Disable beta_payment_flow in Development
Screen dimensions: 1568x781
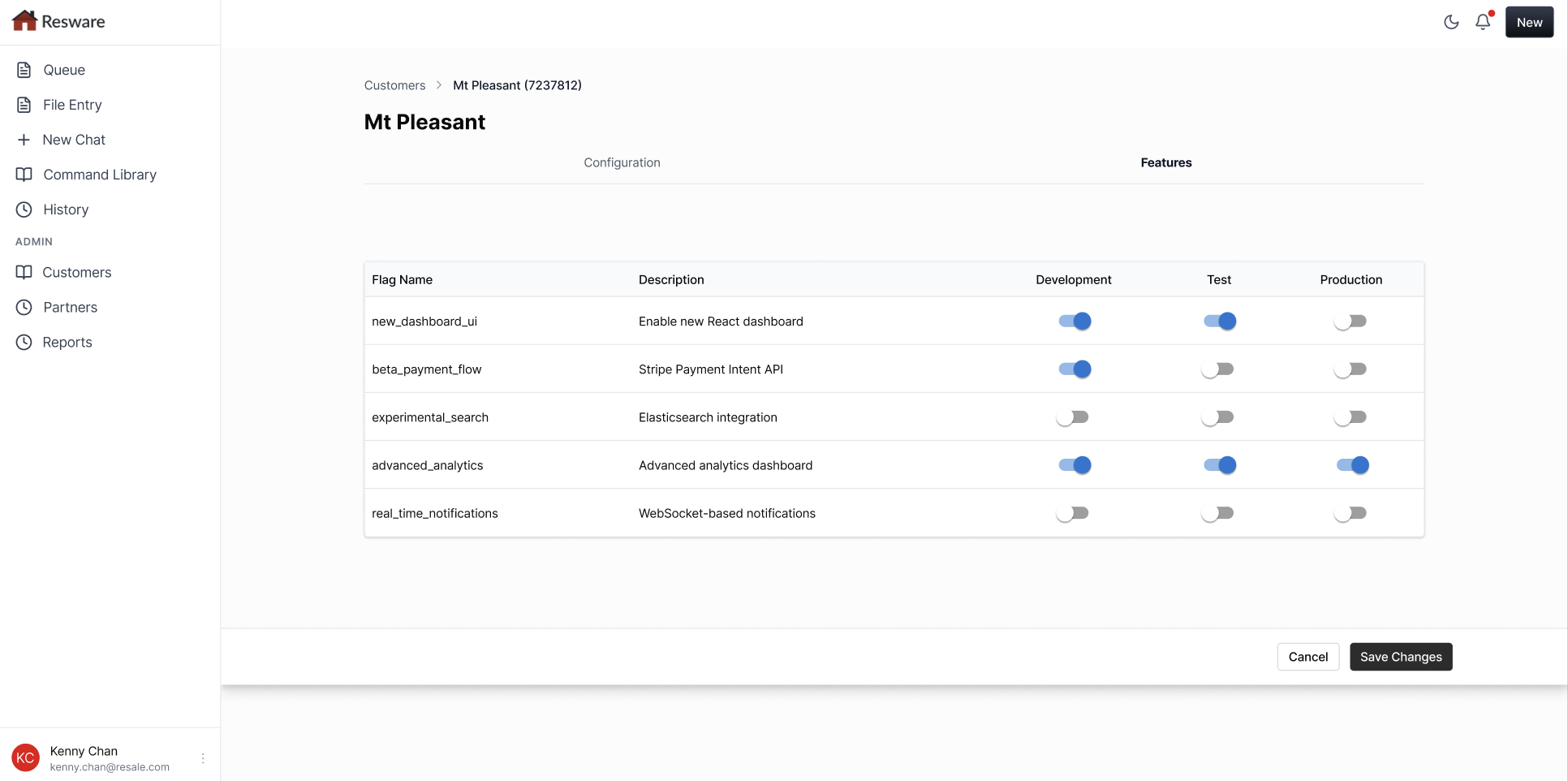pyautogui.click(x=1074, y=369)
